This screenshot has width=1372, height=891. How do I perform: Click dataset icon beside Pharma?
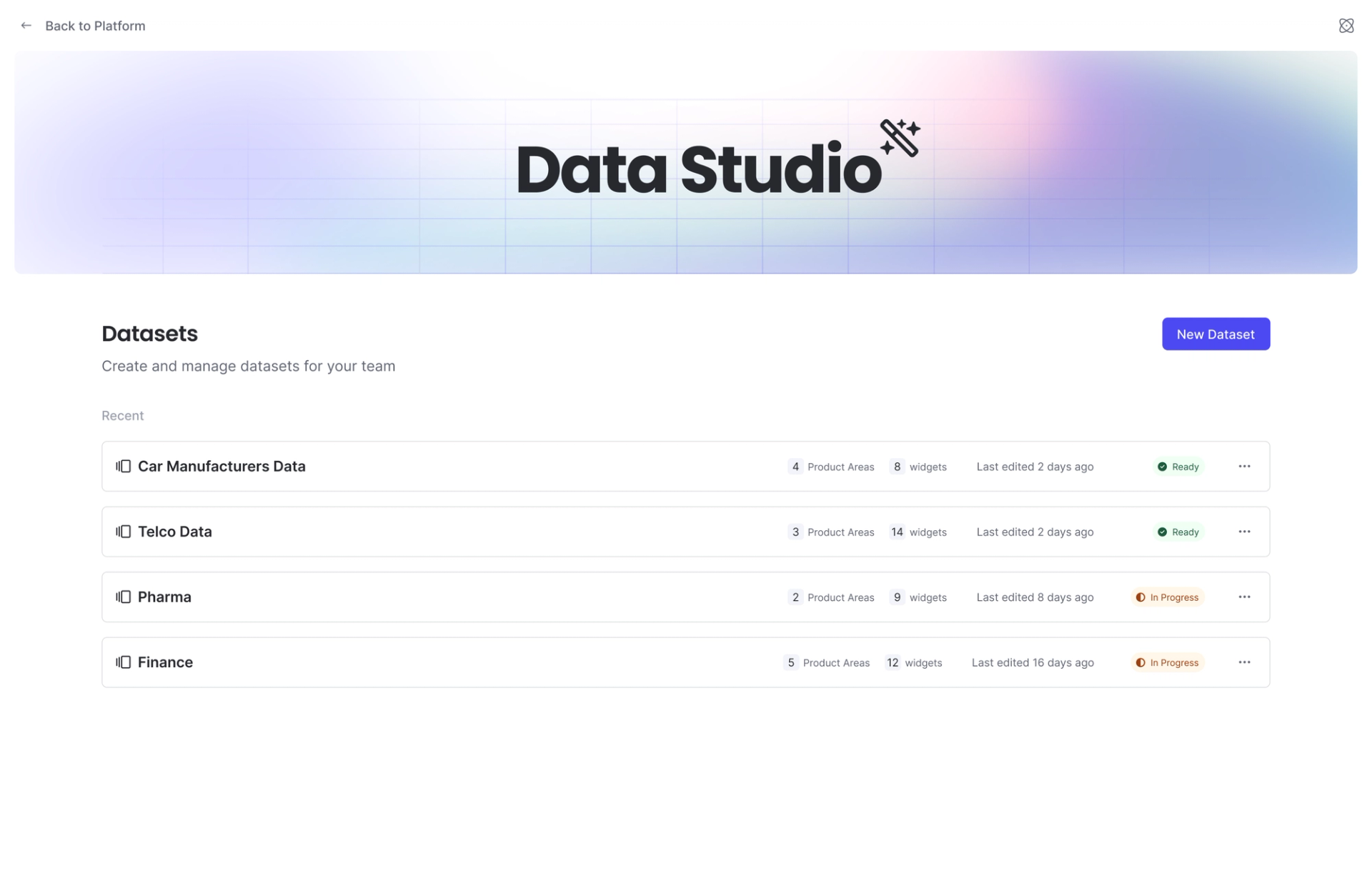[x=123, y=597]
